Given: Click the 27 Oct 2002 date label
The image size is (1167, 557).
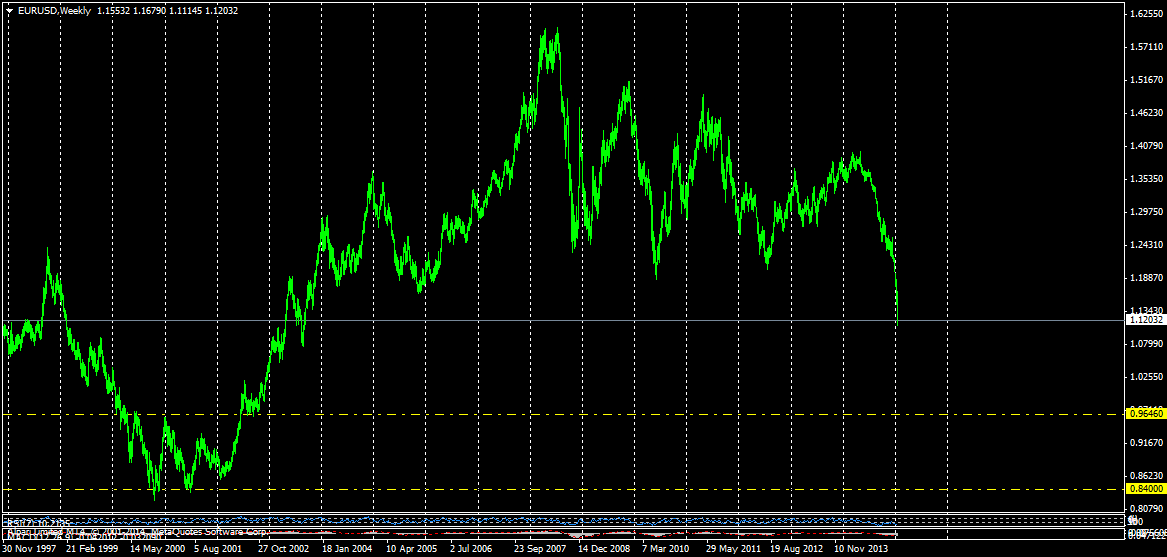Looking at the screenshot, I should pos(284,549).
